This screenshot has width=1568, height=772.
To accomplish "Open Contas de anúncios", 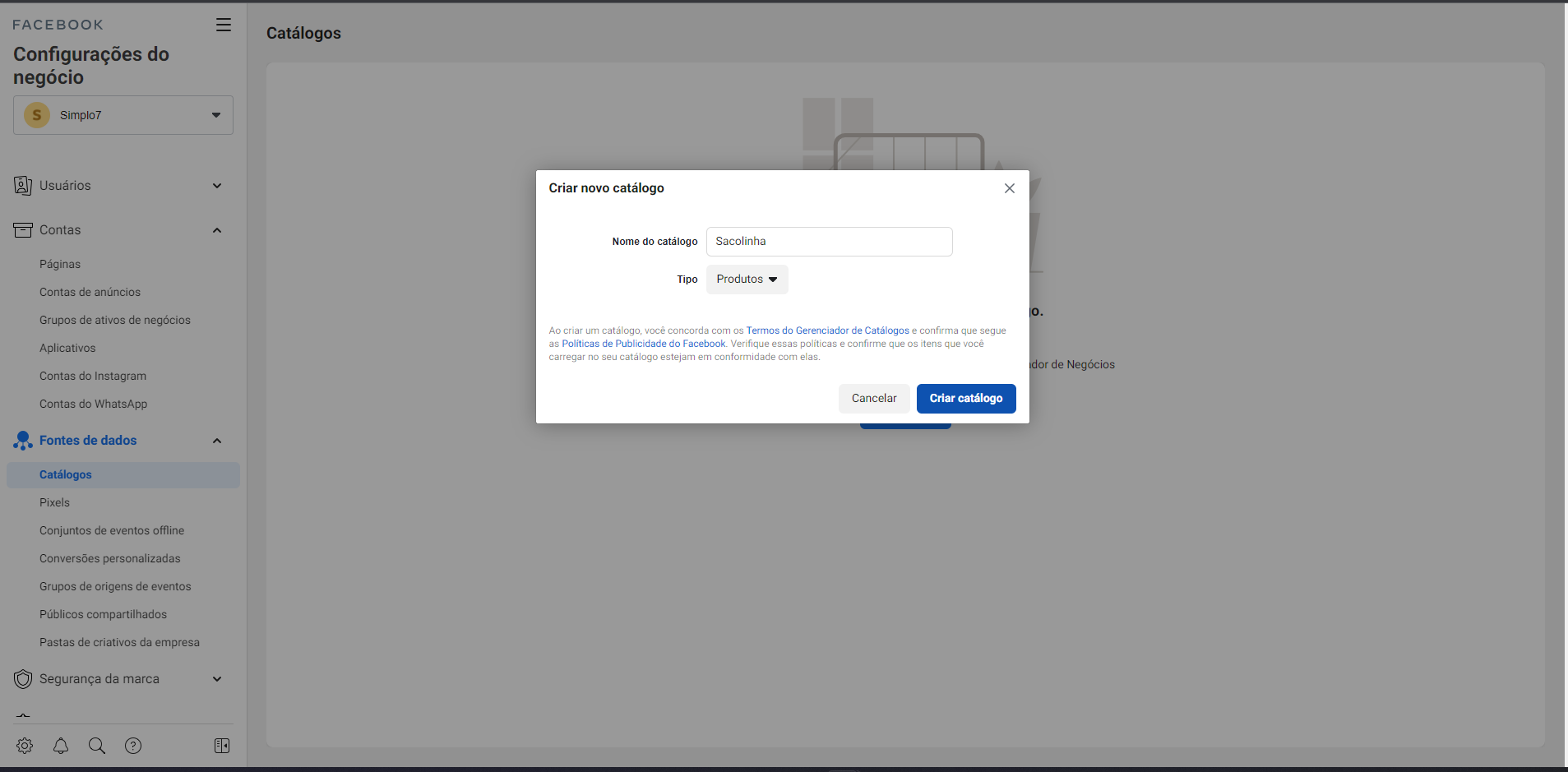I will click(90, 292).
